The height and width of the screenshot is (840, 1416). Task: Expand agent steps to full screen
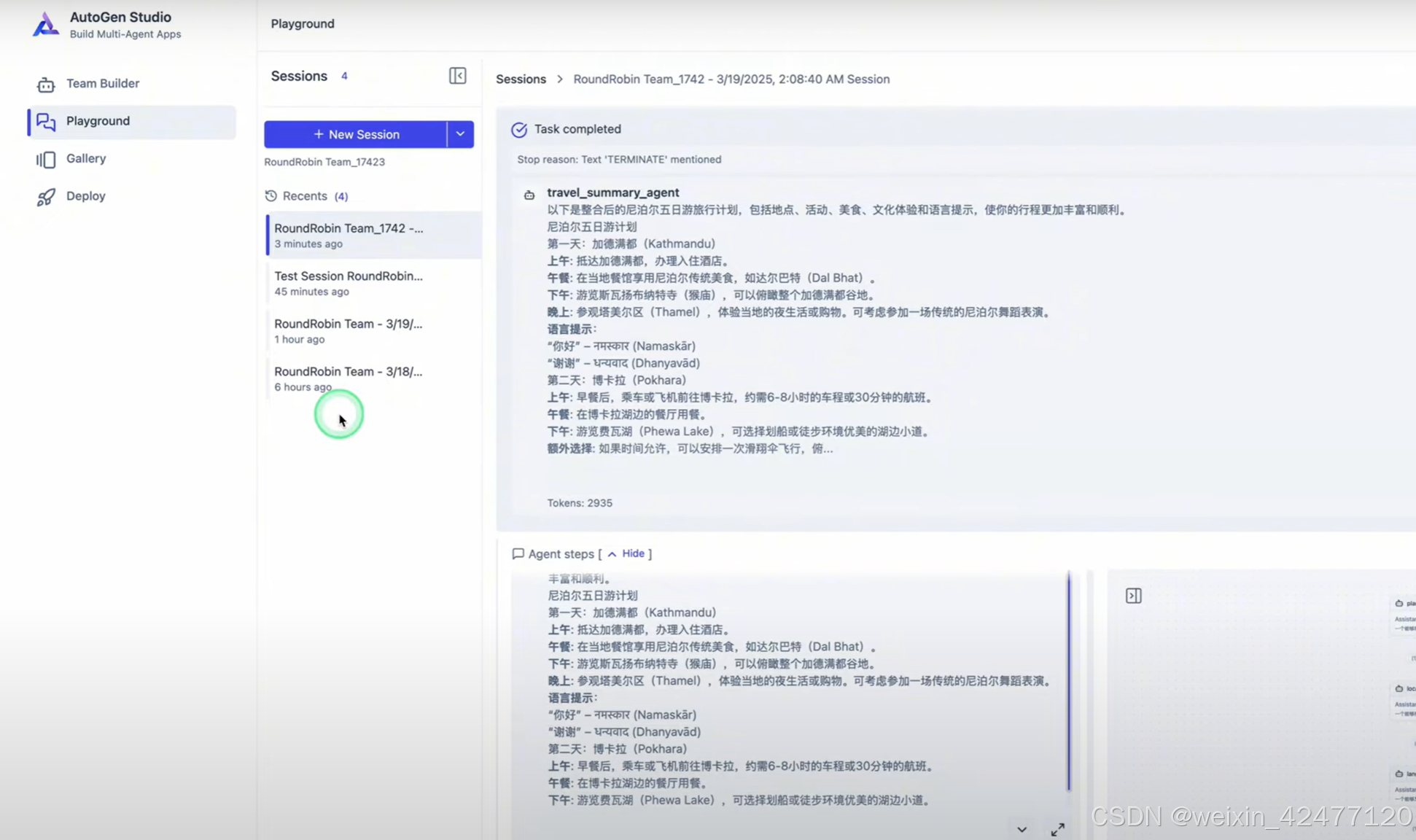[1058, 829]
